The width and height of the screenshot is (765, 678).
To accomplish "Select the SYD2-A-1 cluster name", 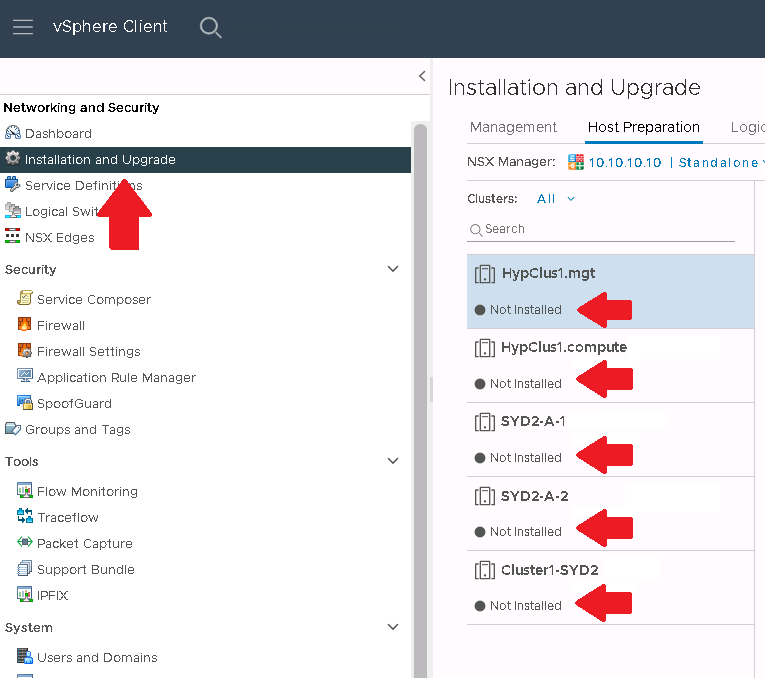I will [x=533, y=421].
